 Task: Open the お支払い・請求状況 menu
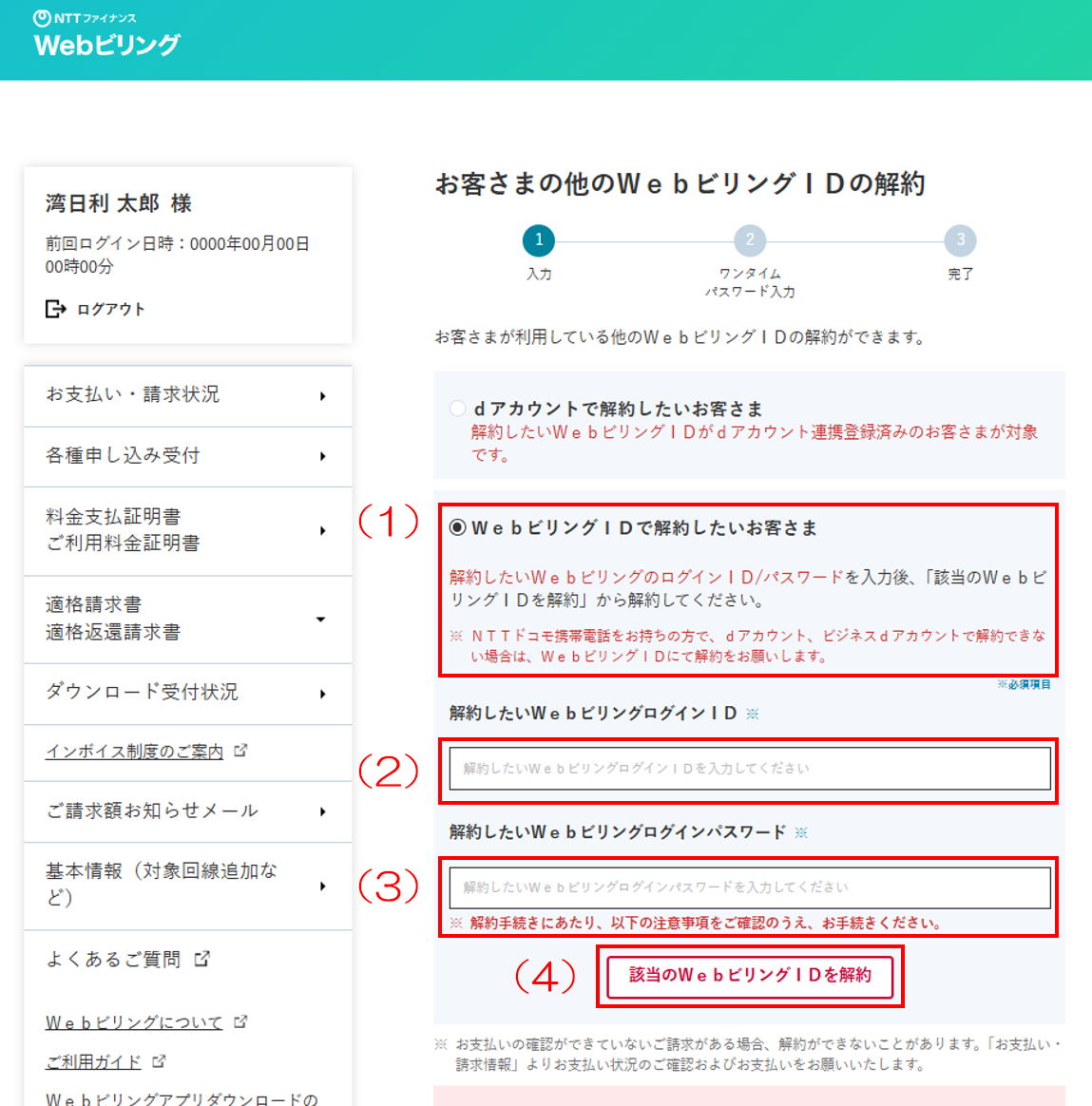click(x=187, y=395)
